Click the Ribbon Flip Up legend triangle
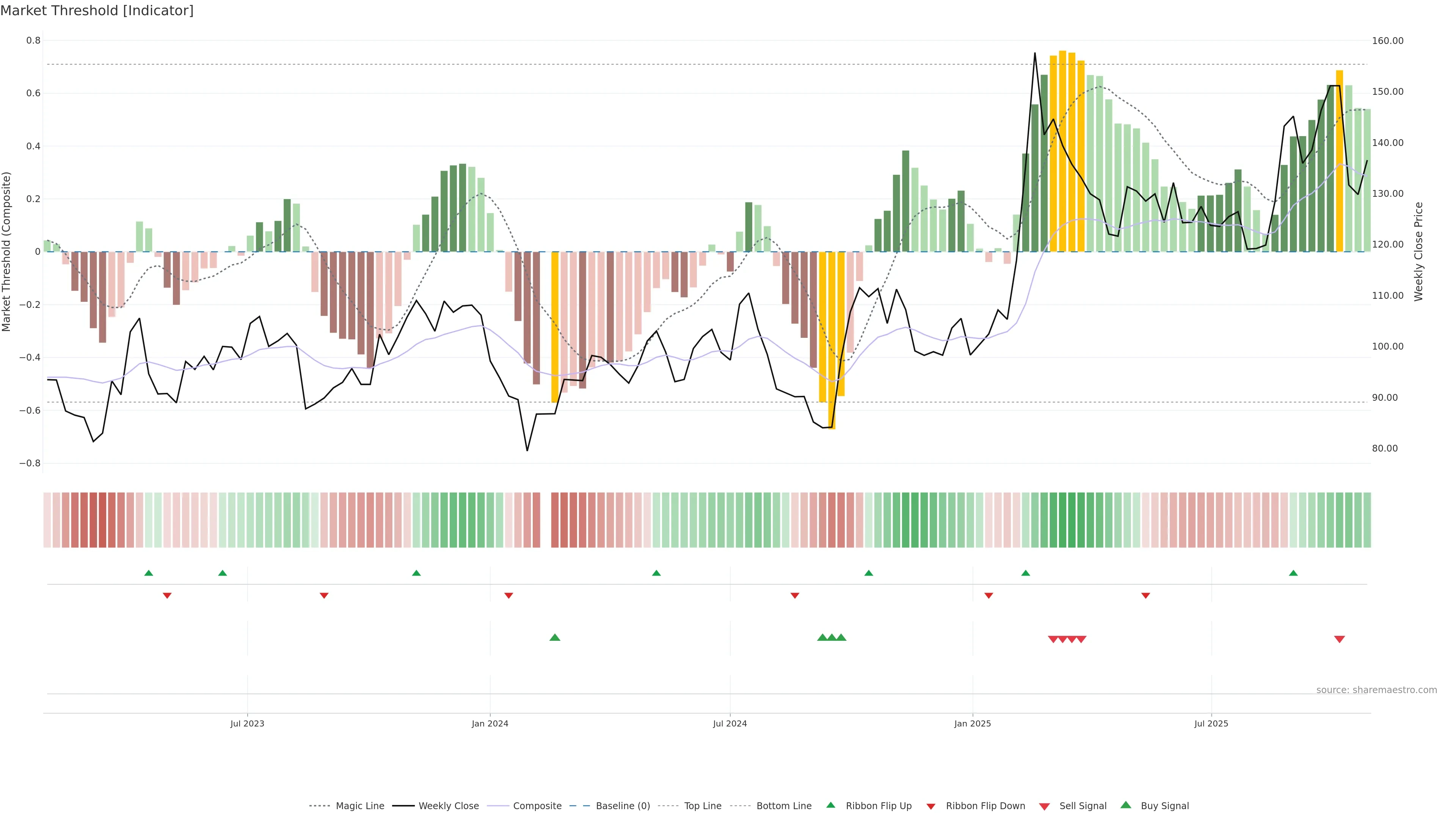This screenshot has width=1456, height=819. pos(830,805)
